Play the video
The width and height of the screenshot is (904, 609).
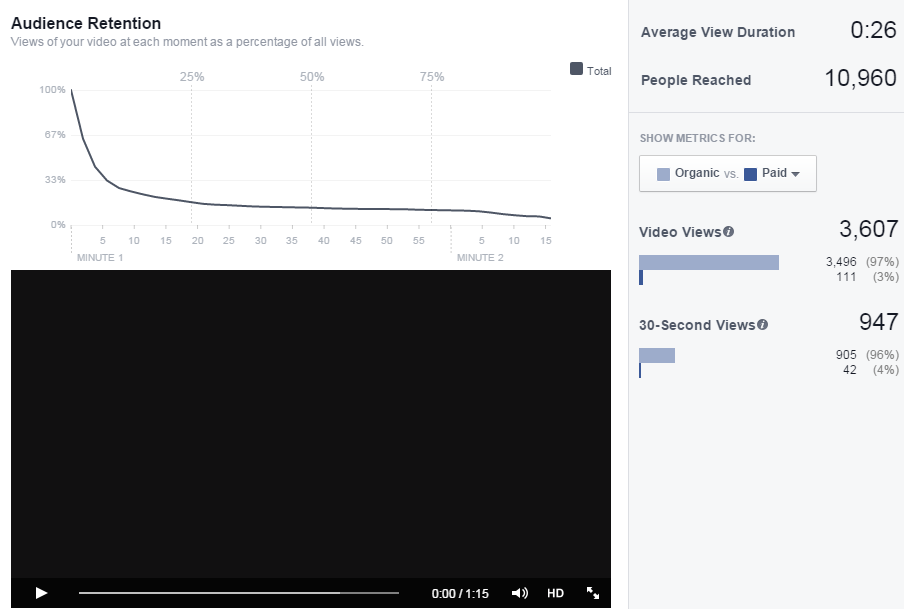(x=41, y=593)
